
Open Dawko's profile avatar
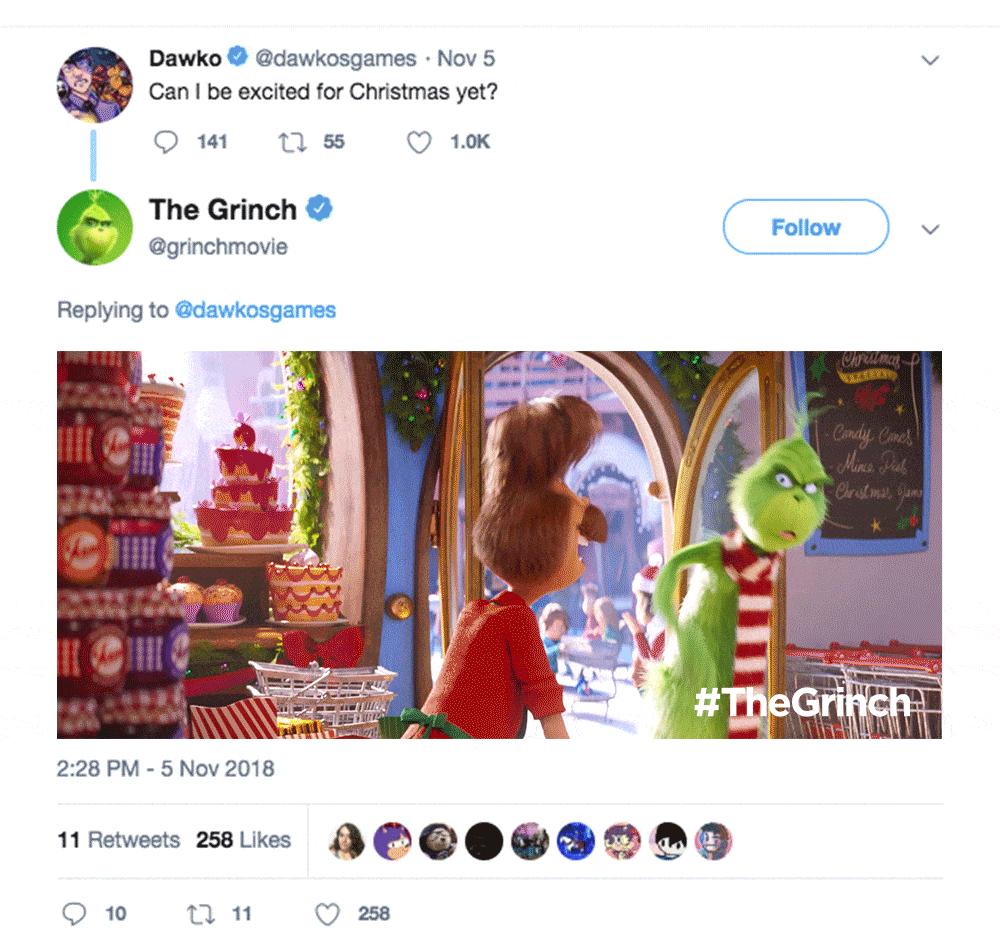(x=95, y=84)
